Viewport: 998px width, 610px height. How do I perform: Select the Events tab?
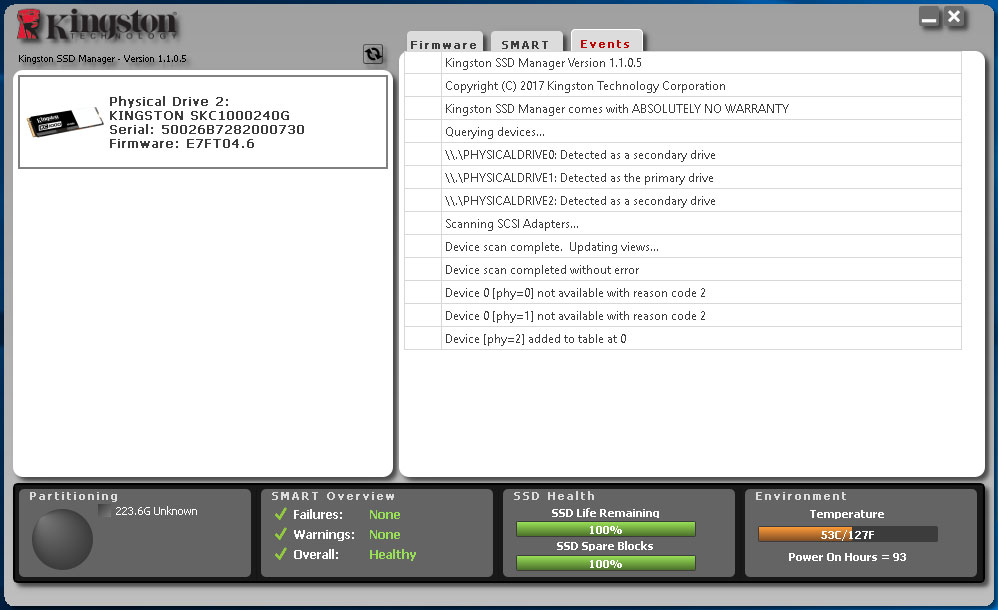pos(606,41)
